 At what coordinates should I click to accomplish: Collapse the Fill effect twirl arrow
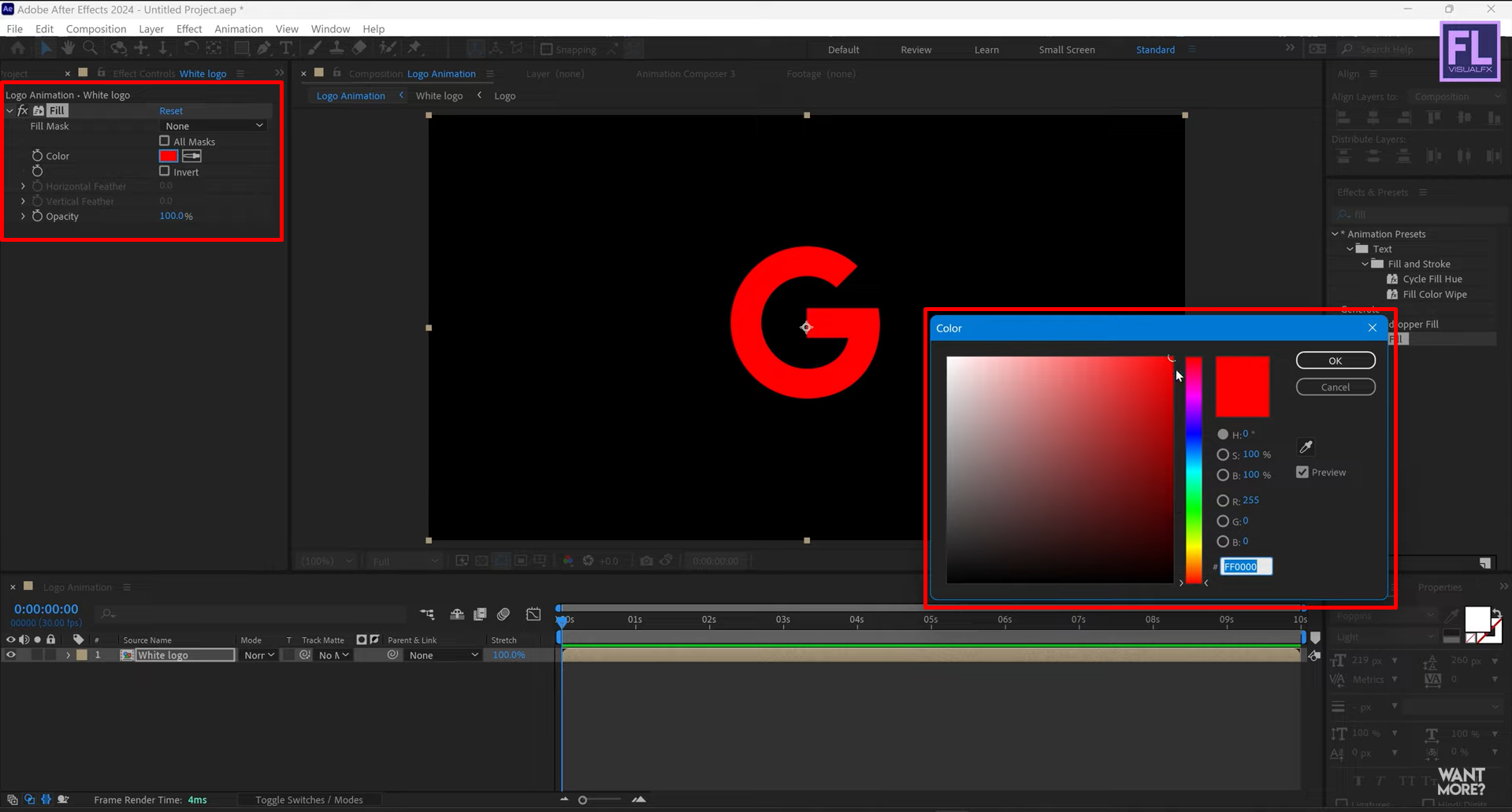pyautogui.click(x=9, y=110)
